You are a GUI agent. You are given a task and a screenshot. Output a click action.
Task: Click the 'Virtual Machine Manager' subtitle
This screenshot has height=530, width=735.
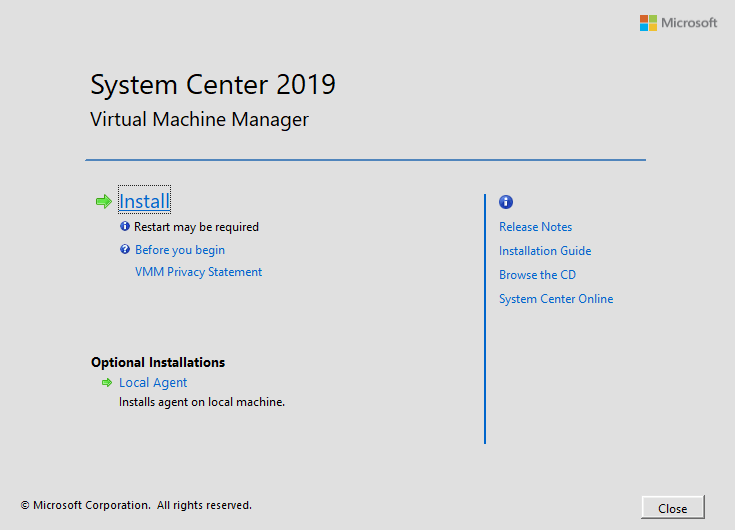200,119
